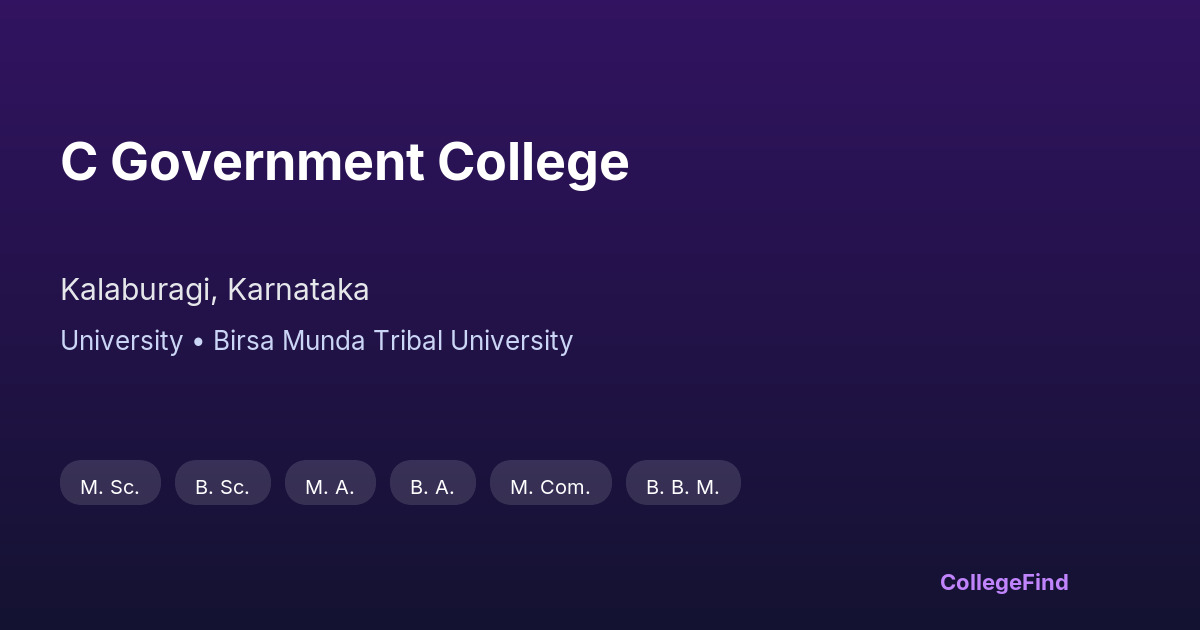The width and height of the screenshot is (1200, 630).
Task: Click the Kalaburagi city name
Action: point(136,290)
